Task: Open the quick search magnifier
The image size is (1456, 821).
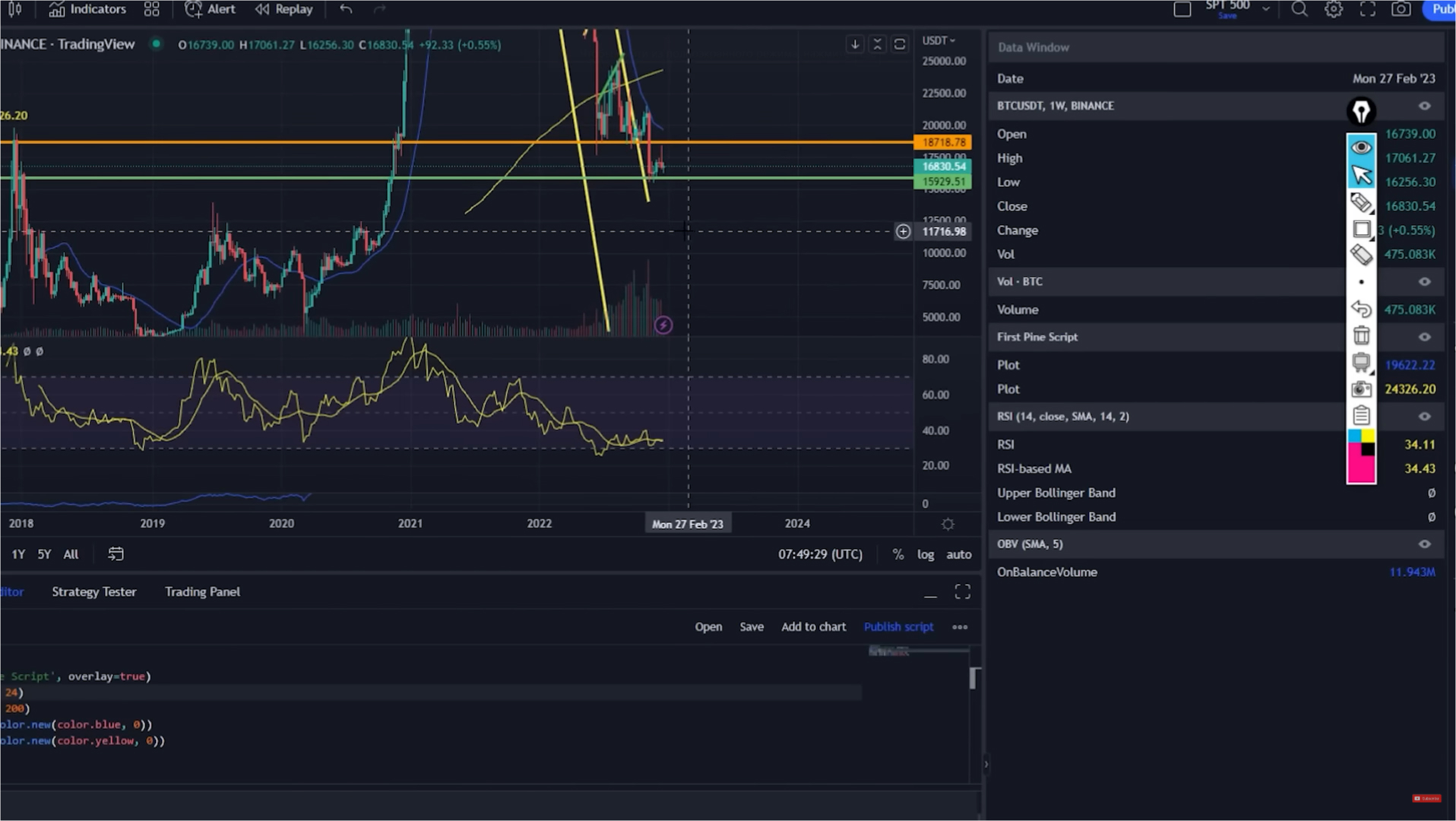Action: (1299, 9)
